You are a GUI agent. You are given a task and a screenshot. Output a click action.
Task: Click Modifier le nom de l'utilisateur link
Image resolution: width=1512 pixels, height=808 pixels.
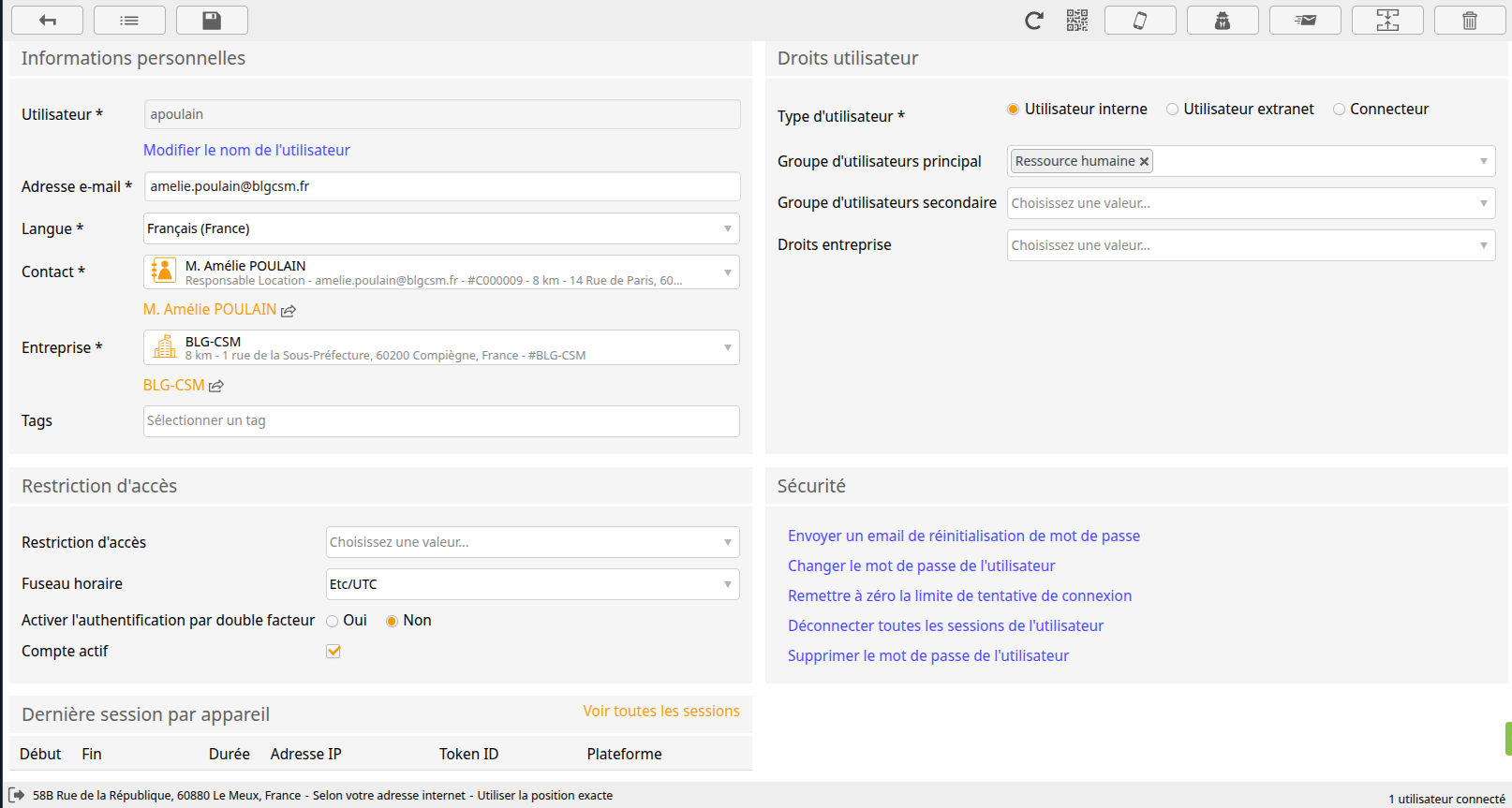246,150
